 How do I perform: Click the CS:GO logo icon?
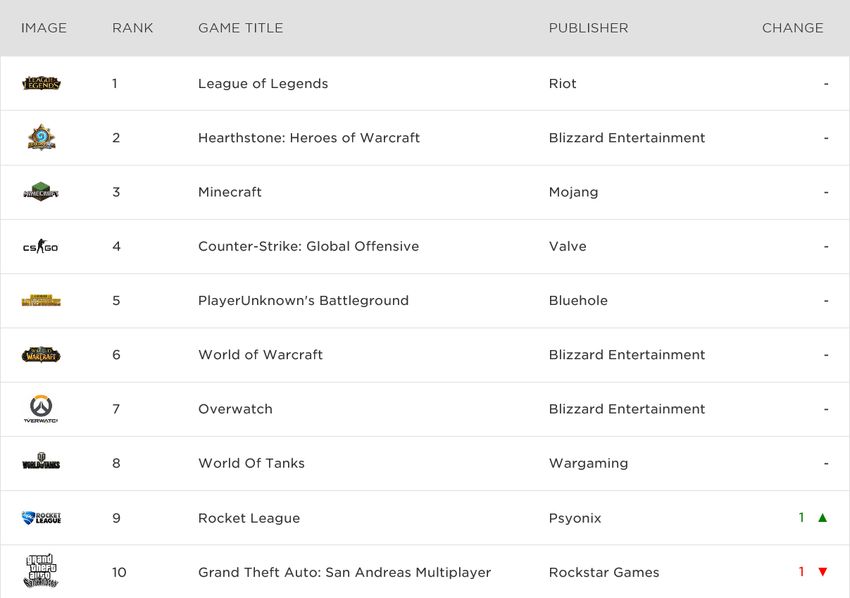[41, 247]
